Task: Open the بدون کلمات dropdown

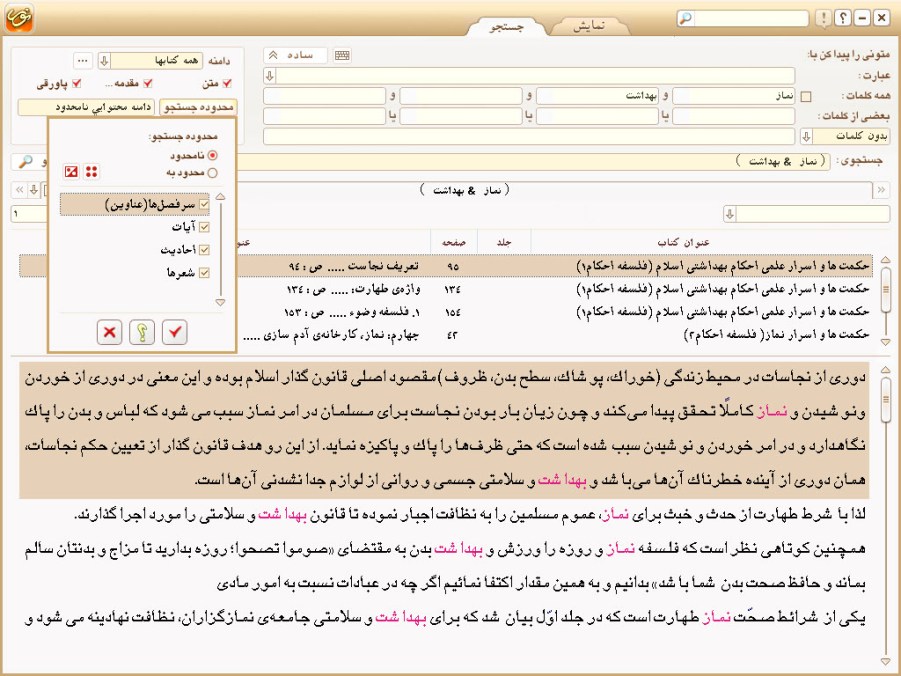Action: [806, 136]
